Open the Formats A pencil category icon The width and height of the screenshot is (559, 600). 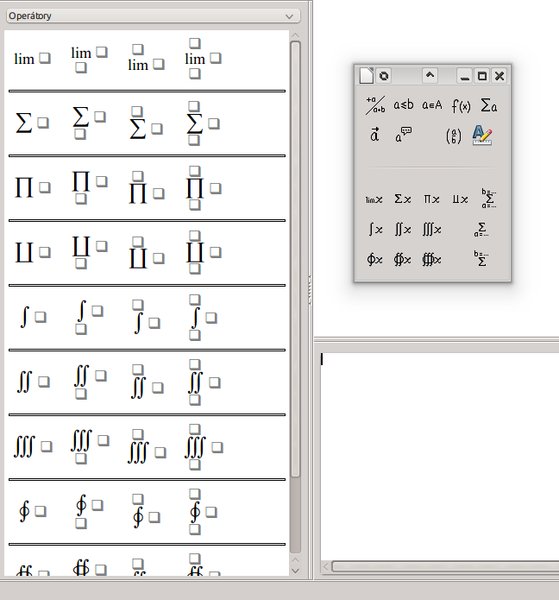(x=482, y=135)
